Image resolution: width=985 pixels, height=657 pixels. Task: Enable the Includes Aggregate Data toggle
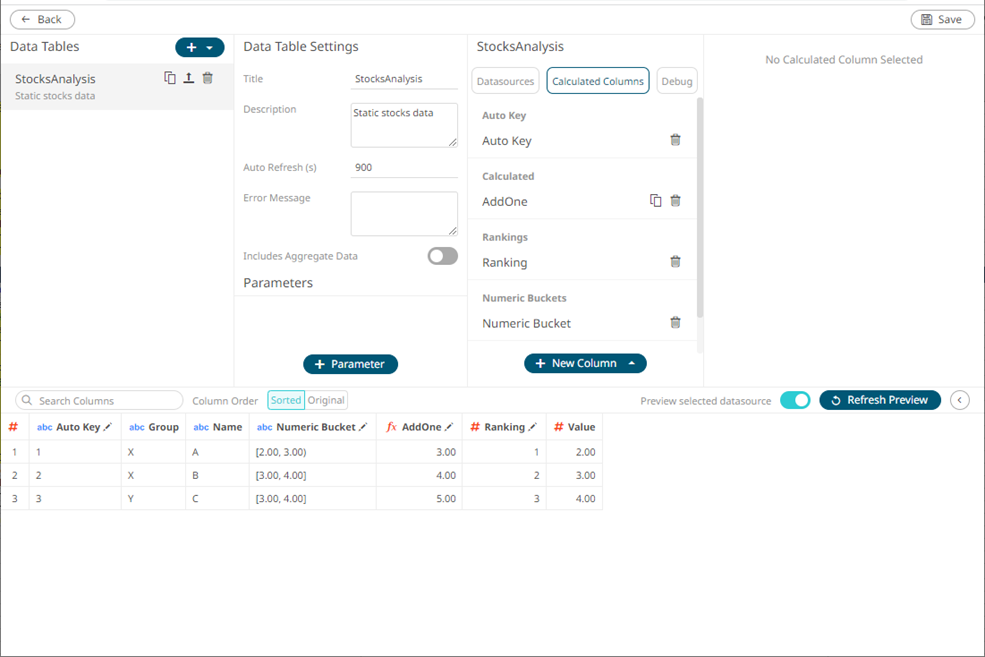[x=442, y=256]
